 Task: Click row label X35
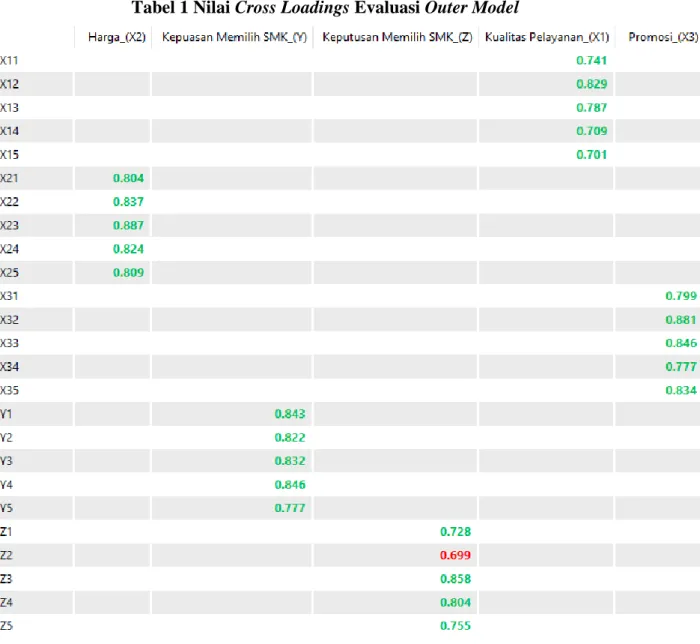(9, 391)
